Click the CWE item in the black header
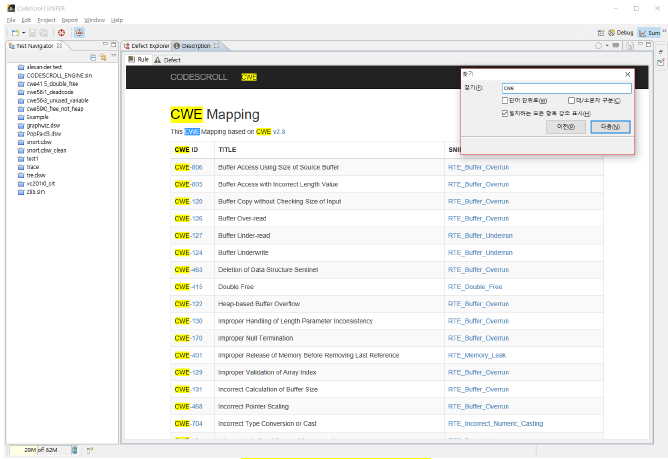Screen dimensions: 668x459 249,77
